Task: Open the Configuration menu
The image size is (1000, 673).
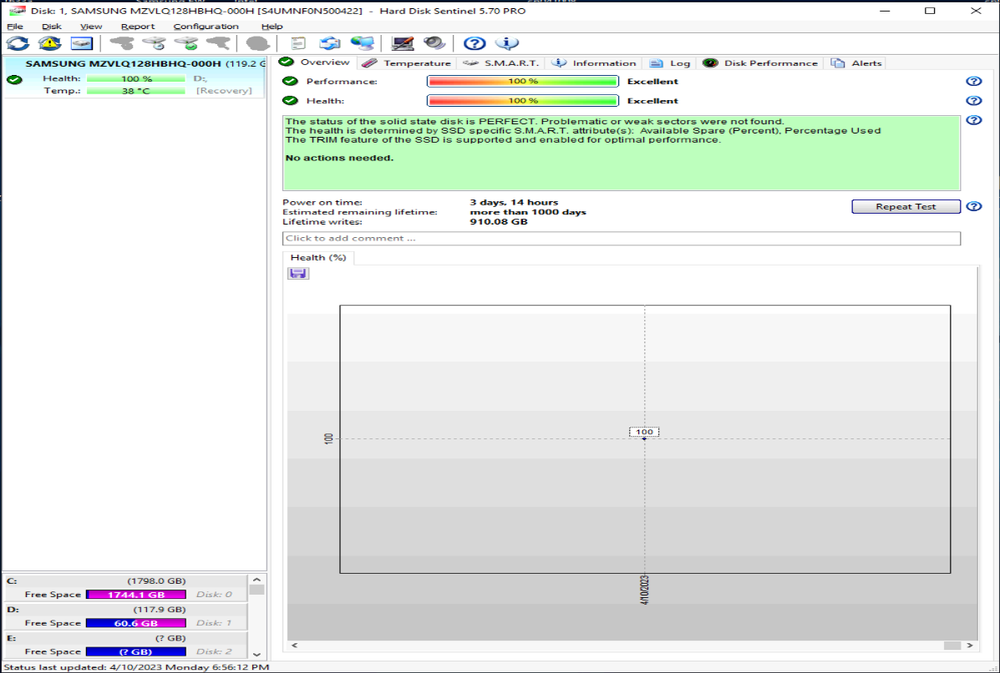Action: click(x=205, y=27)
